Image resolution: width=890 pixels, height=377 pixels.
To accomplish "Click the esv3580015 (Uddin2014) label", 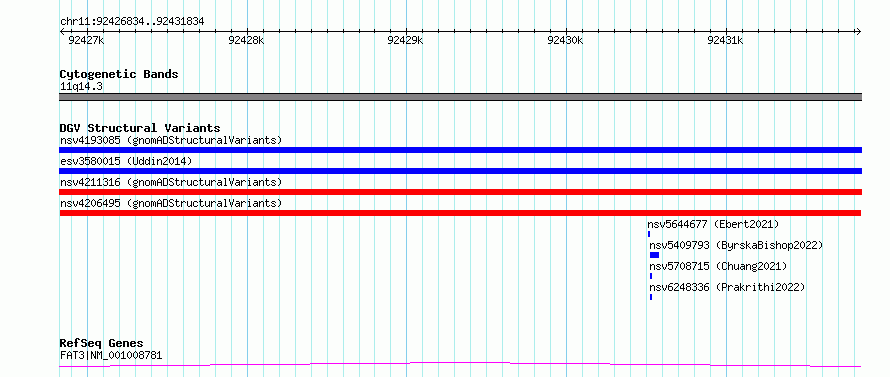I will coord(126,161).
